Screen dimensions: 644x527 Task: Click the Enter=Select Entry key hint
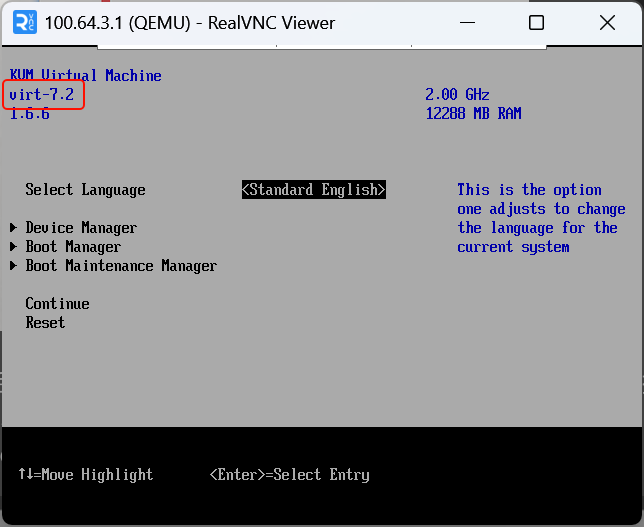tap(289, 475)
